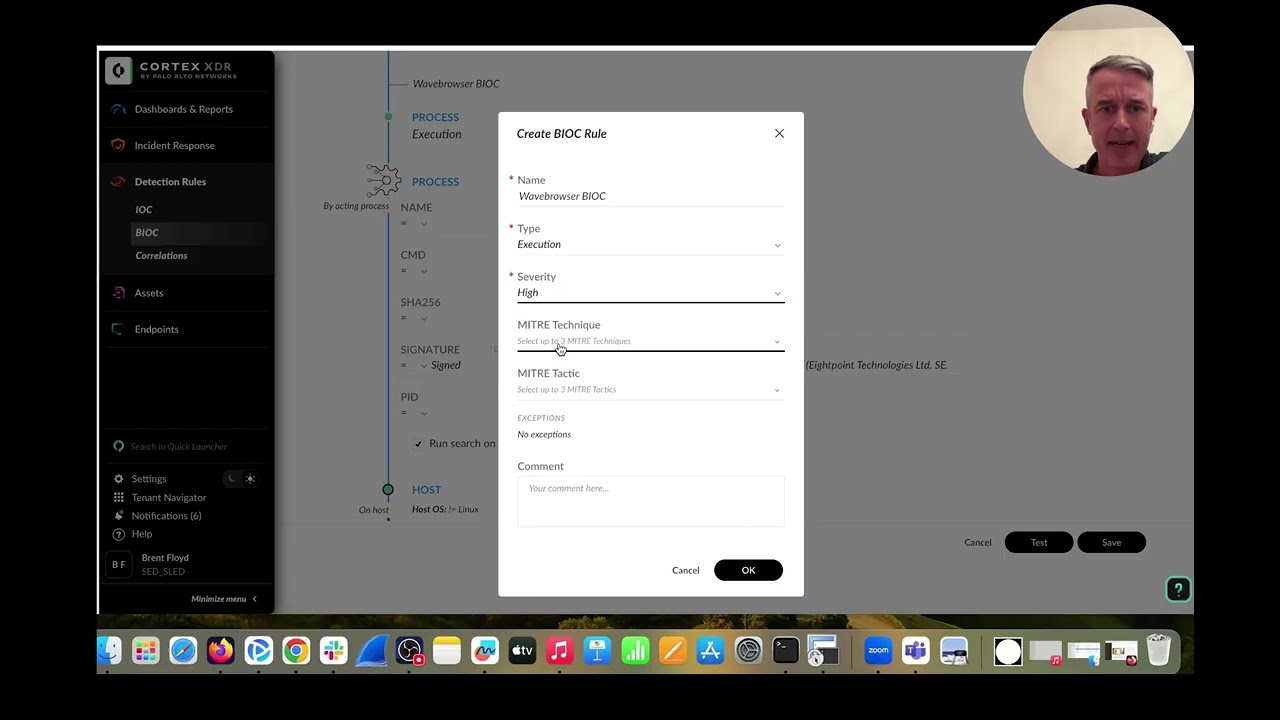Click Cancel button next to Test
This screenshot has height=720, width=1280.
[x=978, y=542]
